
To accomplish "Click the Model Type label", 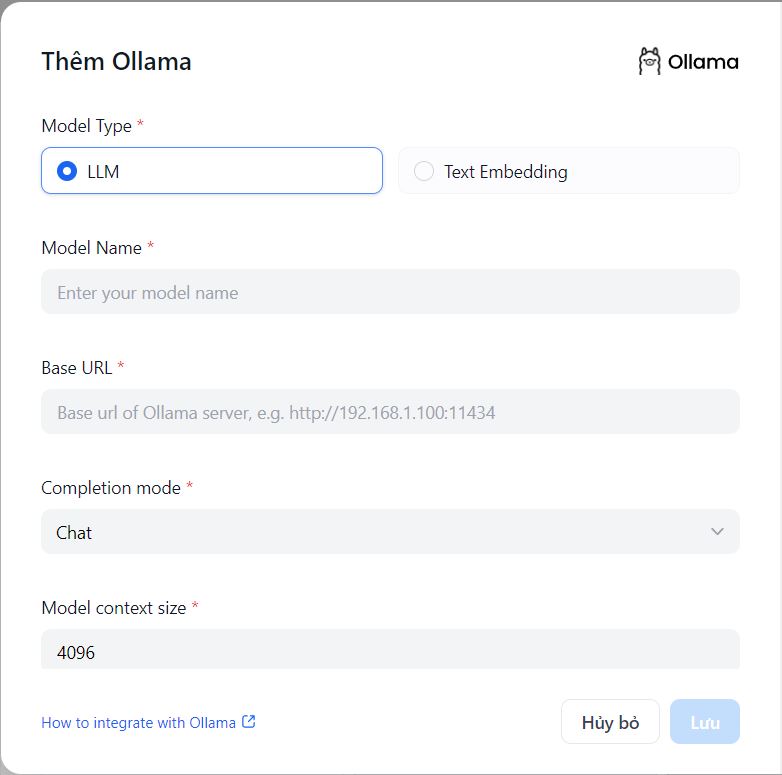I will [86, 126].
